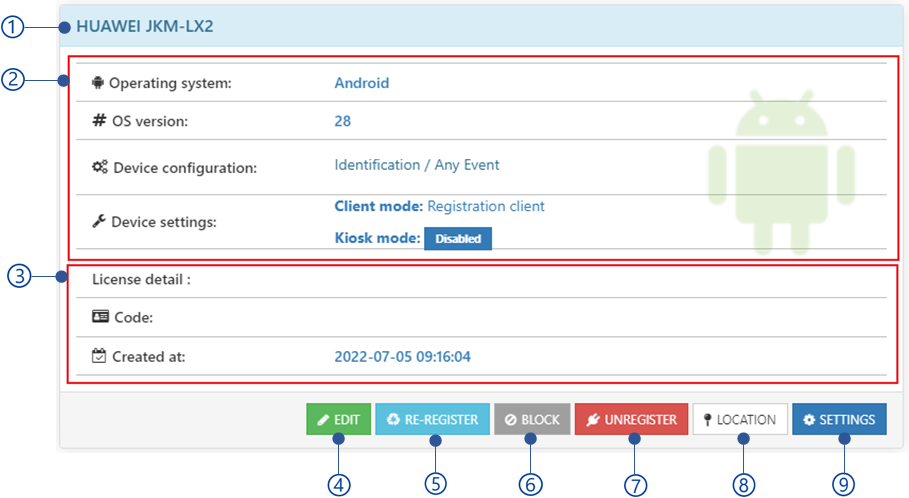The width and height of the screenshot is (909, 498).
Task: Block the device with the BLOCK button
Action: (x=532, y=419)
